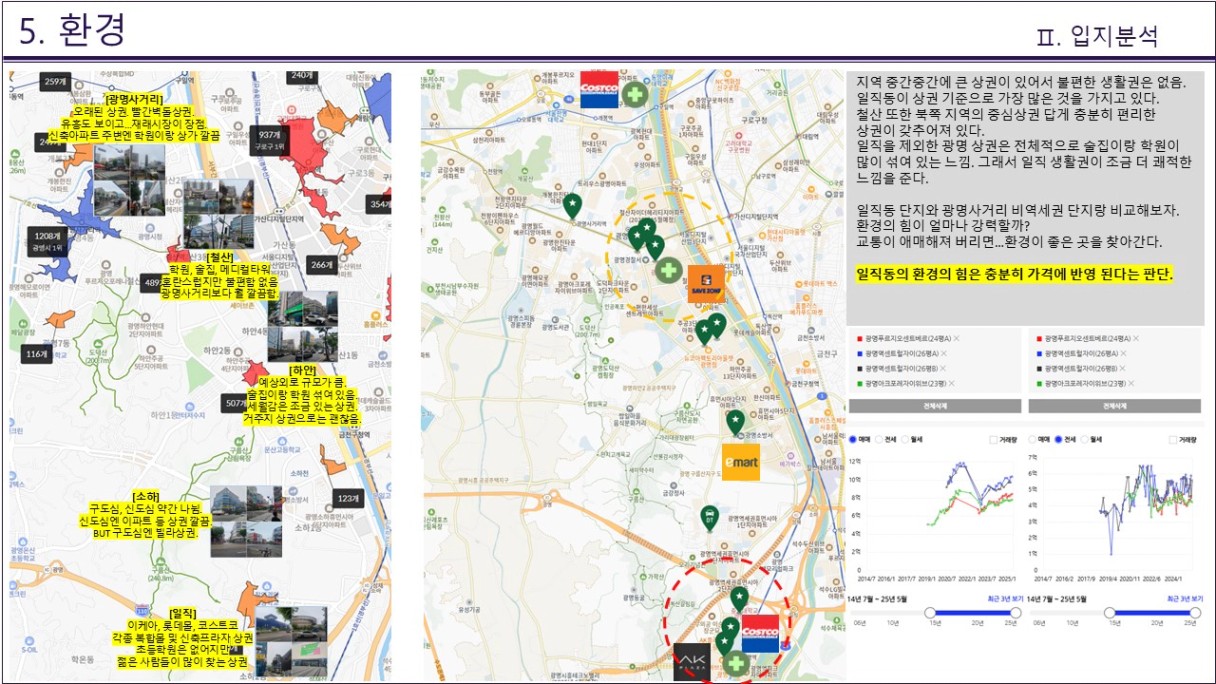Click the [광명사거리] yellow heading on the map
Viewport: 1216px width, 684px height.
tap(133, 100)
